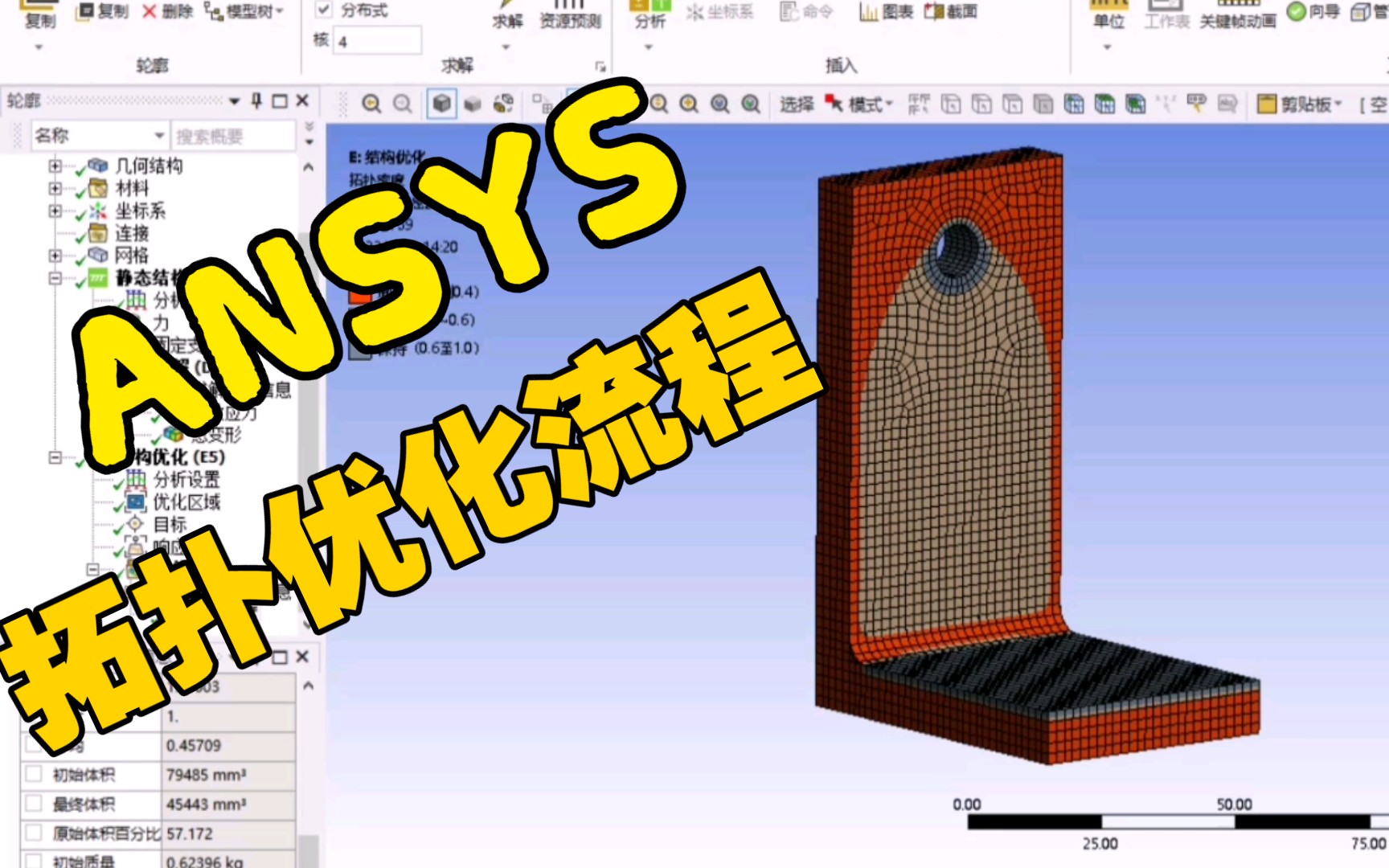
Task: Check the 初始体积 row checkbox
Action: tap(34, 774)
